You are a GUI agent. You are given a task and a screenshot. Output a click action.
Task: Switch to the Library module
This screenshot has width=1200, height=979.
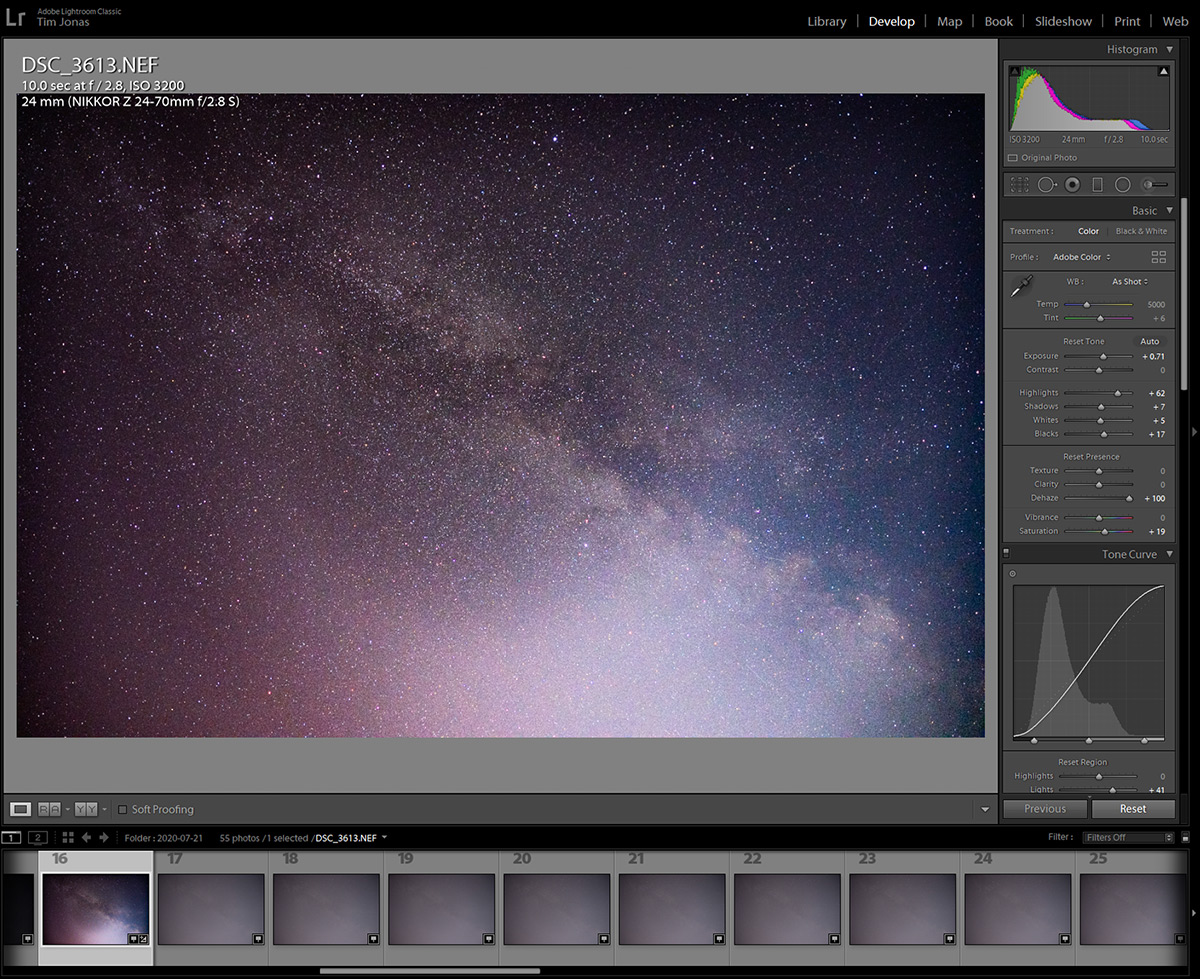(827, 20)
